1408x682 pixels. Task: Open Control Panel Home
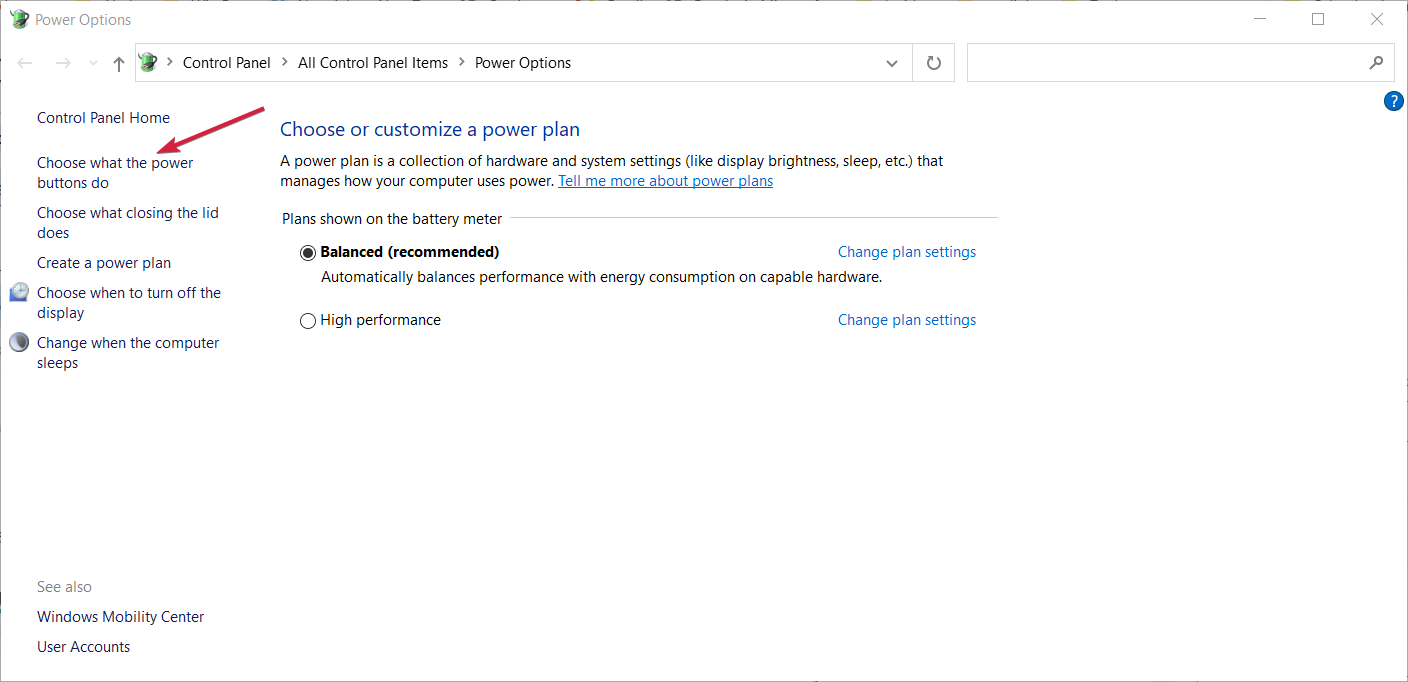pos(103,118)
